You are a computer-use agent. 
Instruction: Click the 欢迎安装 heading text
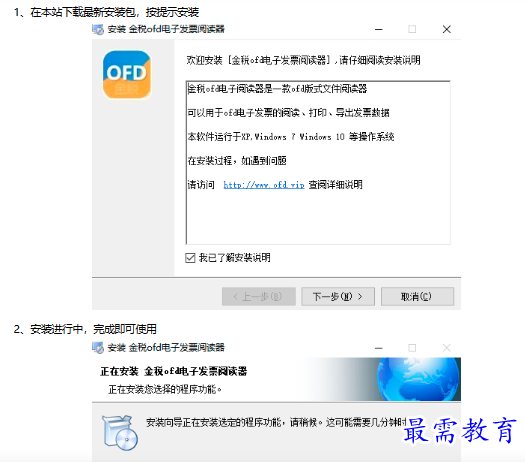click(x=303, y=60)
